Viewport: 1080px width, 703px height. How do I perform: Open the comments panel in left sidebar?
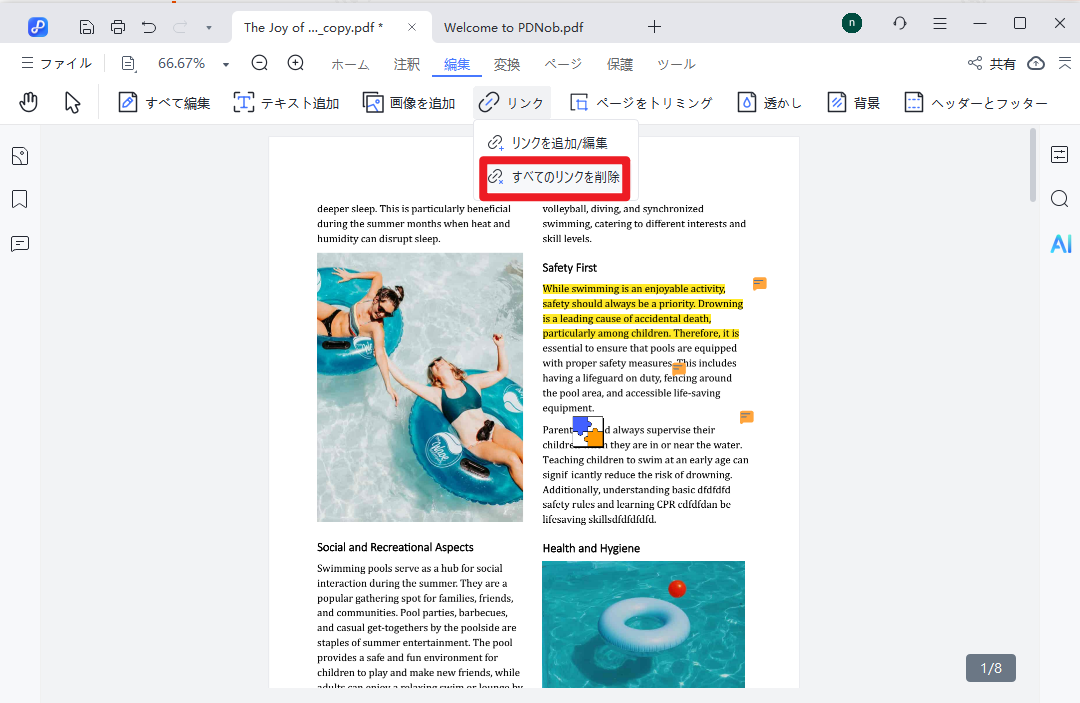coord(20,244)
